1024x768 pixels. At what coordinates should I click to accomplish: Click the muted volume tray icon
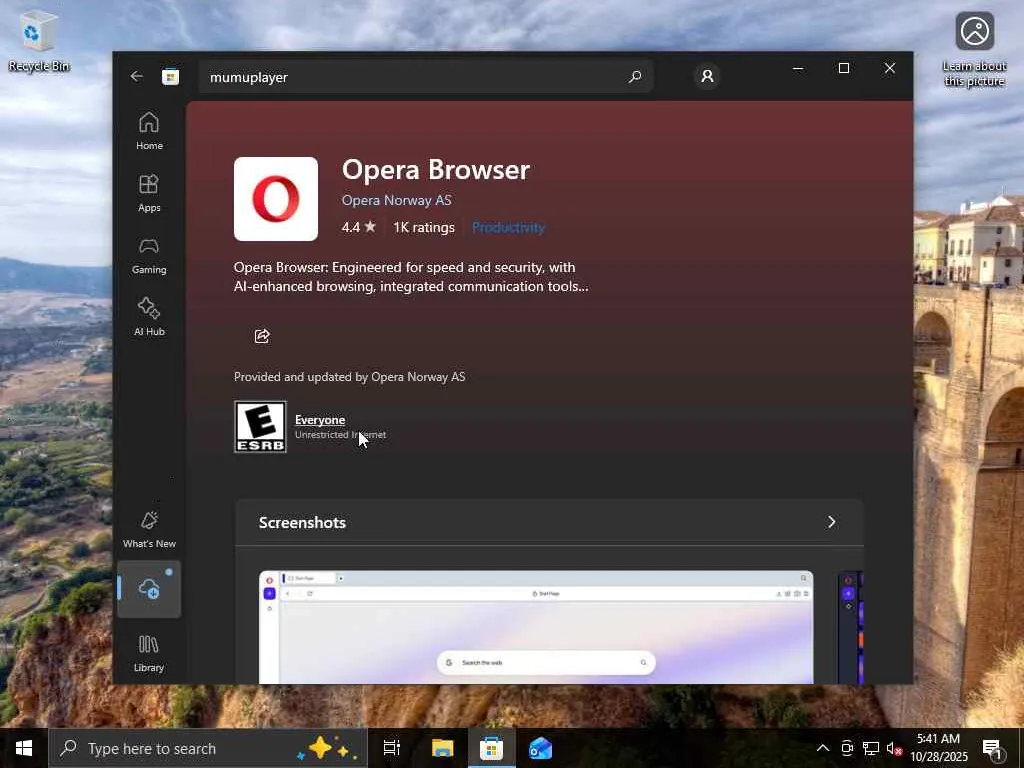click(894, 748)
